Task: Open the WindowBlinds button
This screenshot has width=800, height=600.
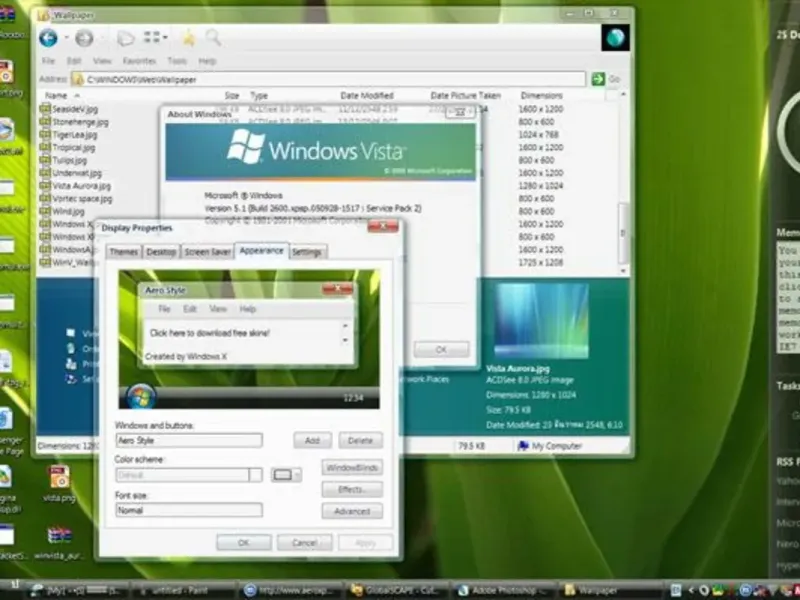Action: [352, 468]
